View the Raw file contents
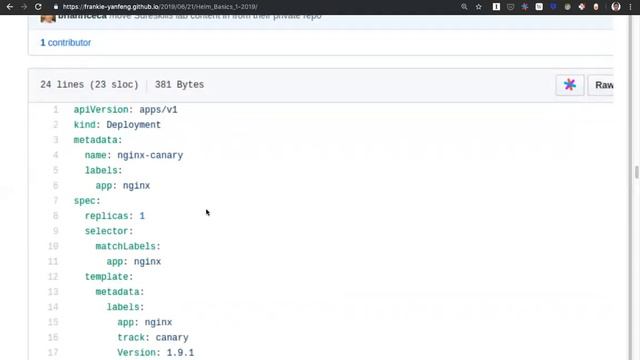The image size is (640, 360). click(x=601, y=85)
